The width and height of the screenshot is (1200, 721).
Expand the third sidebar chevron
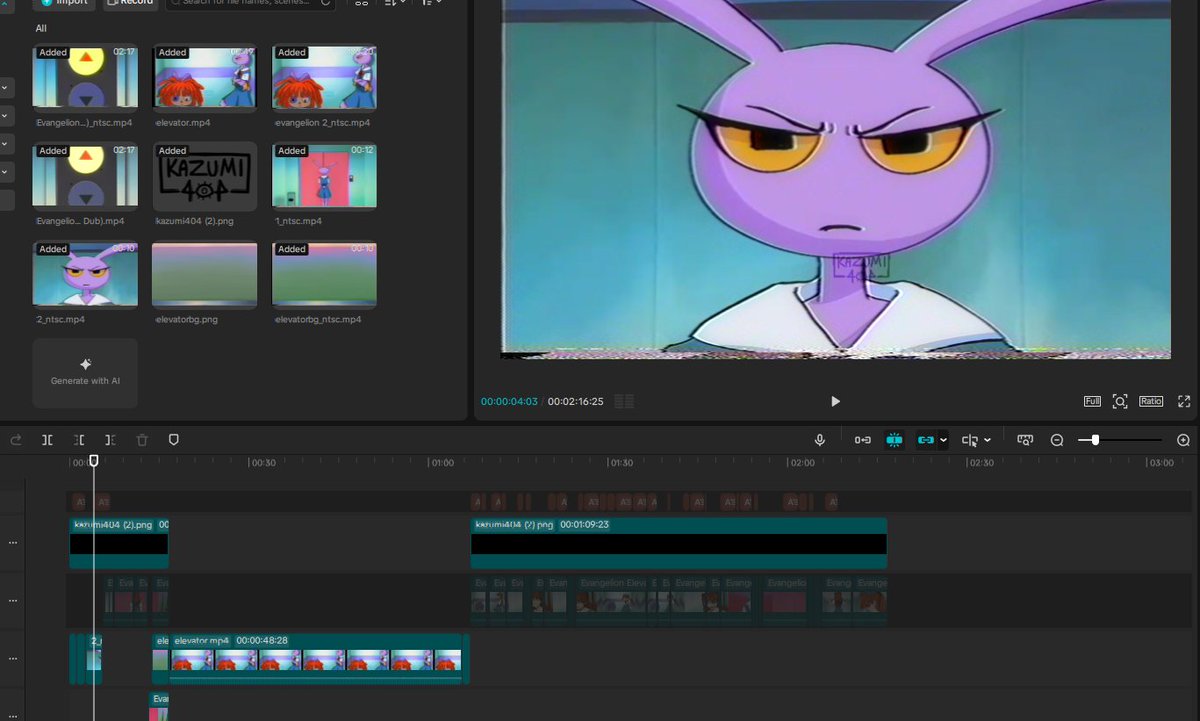point(5,144)
